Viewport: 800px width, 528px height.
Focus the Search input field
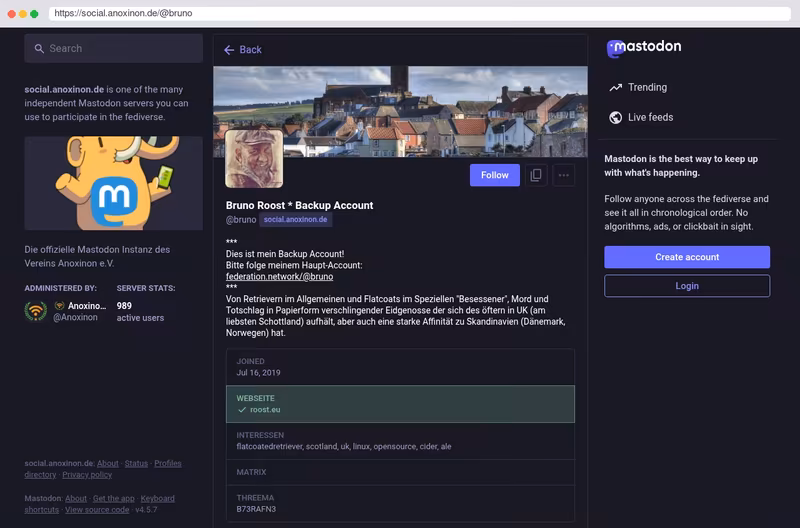pyautogui.click(x=114, y=48)
